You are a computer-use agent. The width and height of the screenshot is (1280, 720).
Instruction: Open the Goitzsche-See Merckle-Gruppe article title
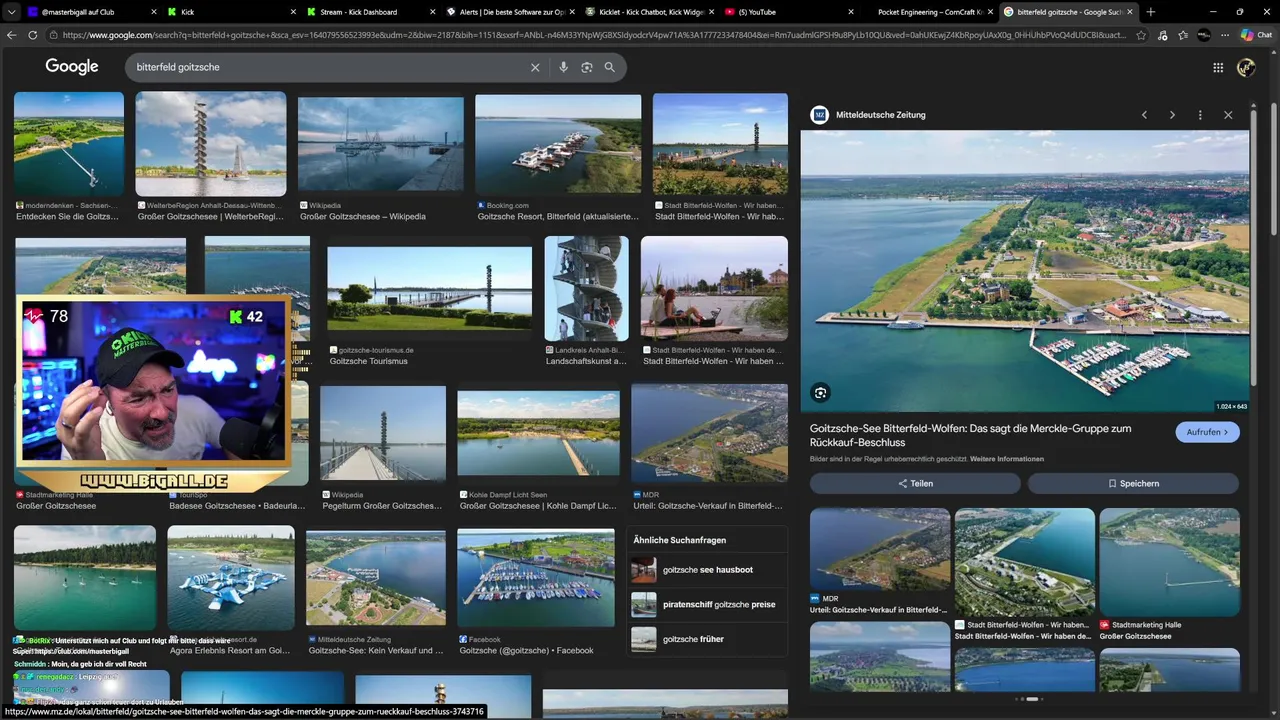(970, 435)
